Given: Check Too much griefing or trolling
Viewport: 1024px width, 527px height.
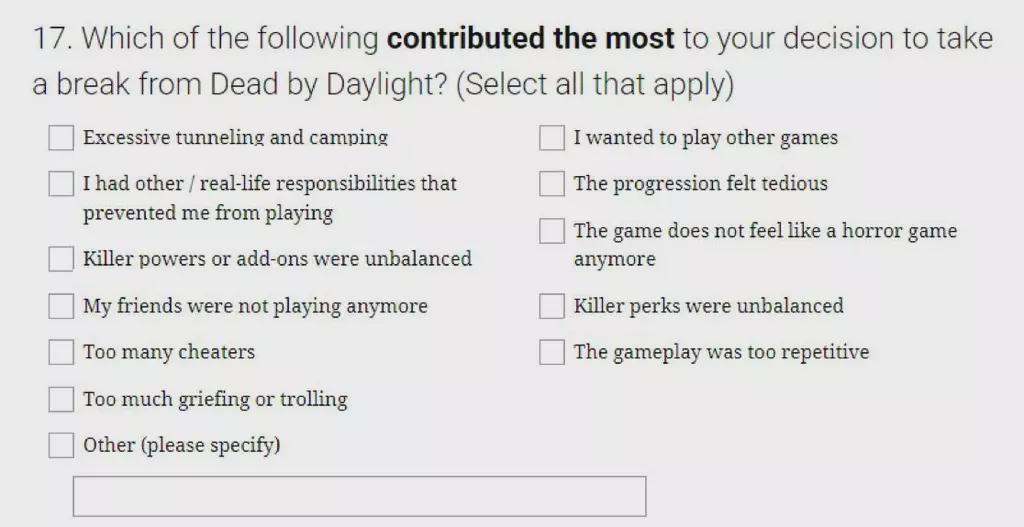Looking at the screenshot, I should (61, 399).
